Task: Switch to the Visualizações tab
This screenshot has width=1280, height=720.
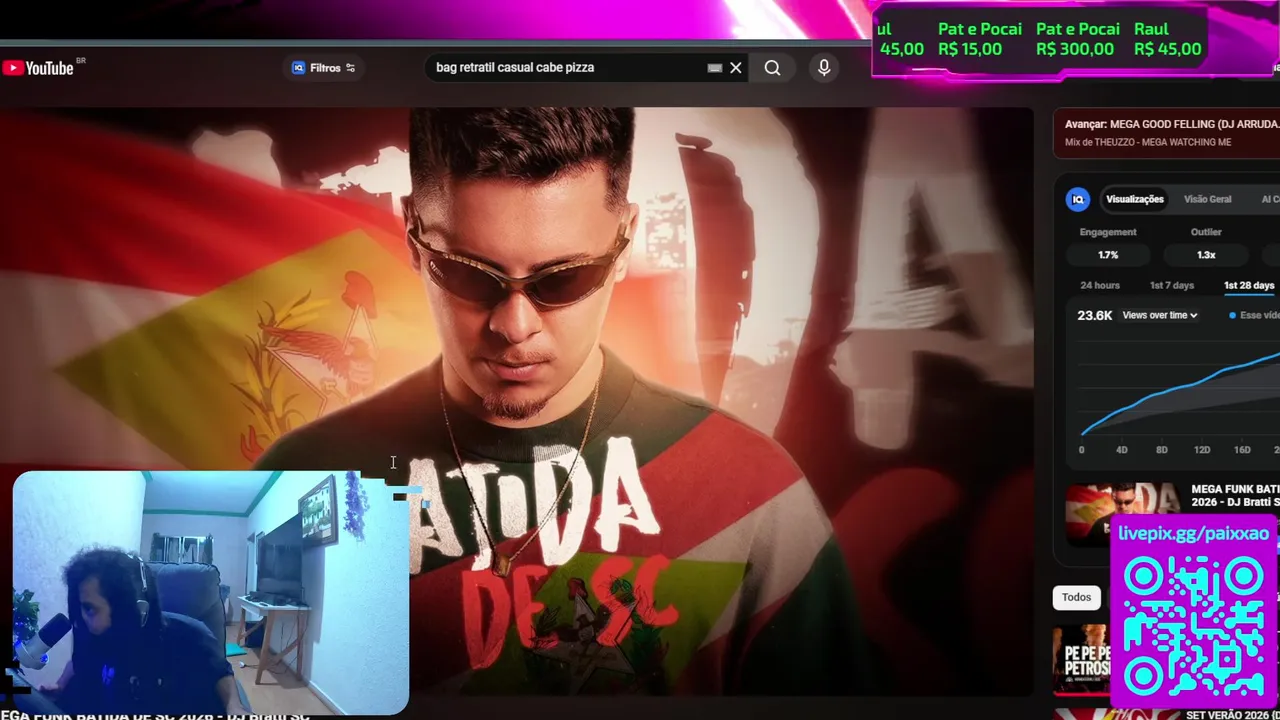Action: (1135, 199)
